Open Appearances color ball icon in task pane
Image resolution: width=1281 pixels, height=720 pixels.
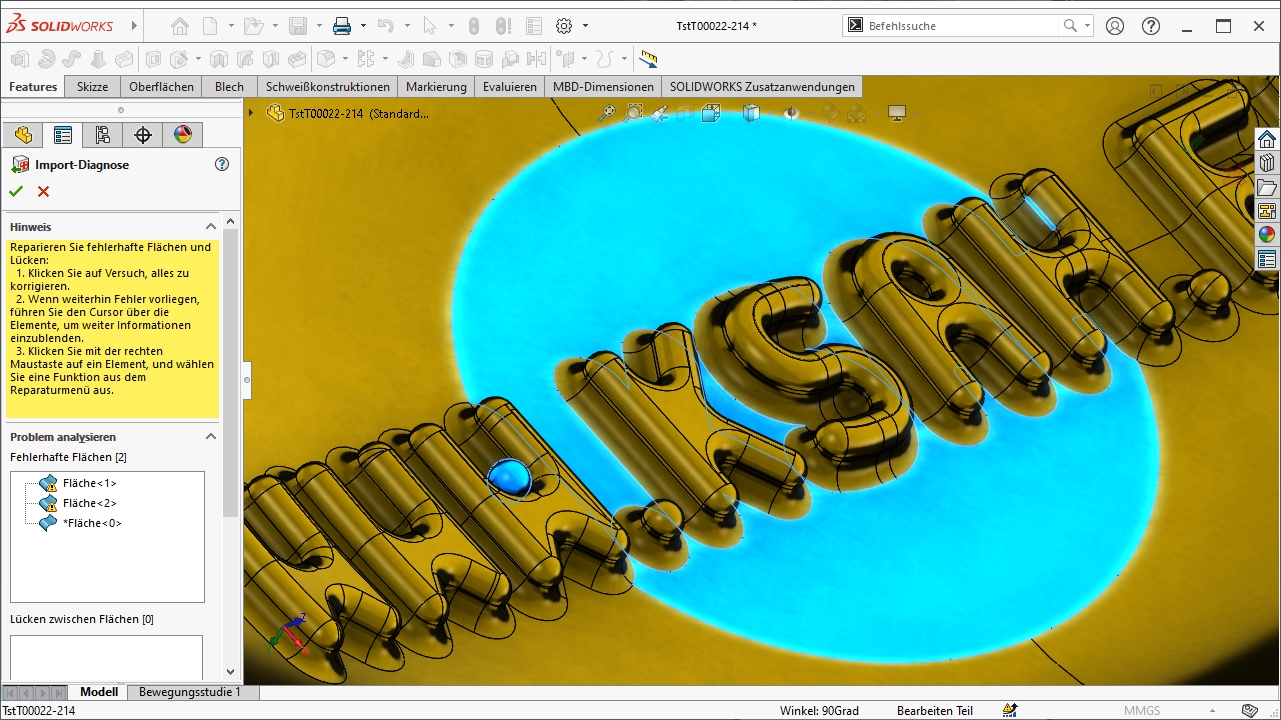(x=1267, y=235)
